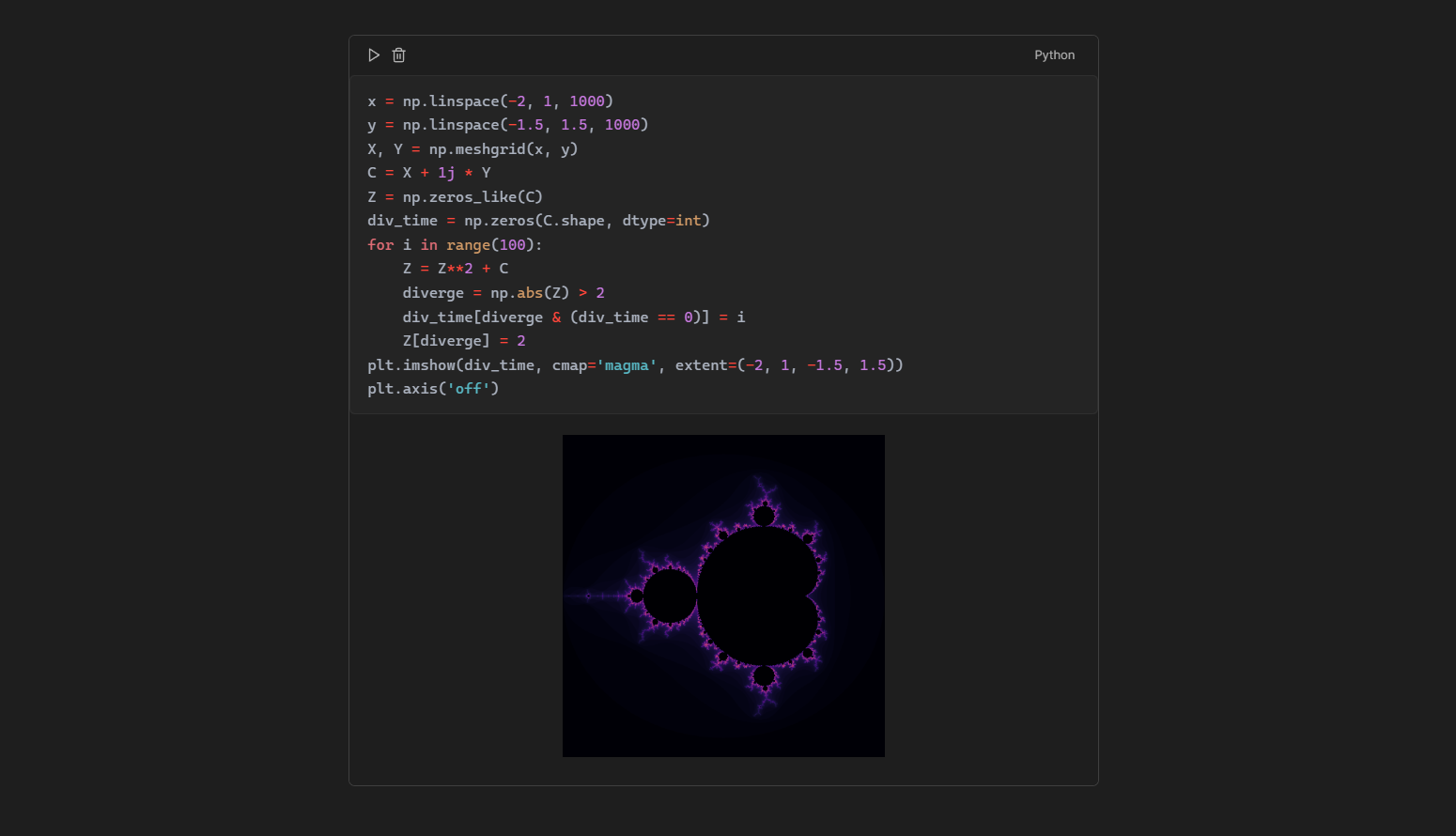
Task: Click the first np.linspace line
Action: pos(488,101)
